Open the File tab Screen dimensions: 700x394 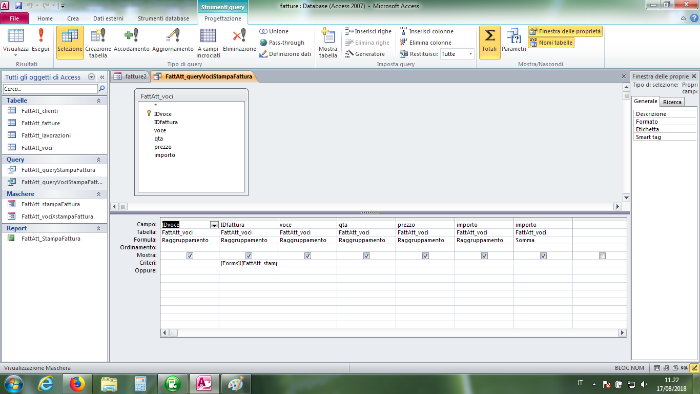click(14, 18)
